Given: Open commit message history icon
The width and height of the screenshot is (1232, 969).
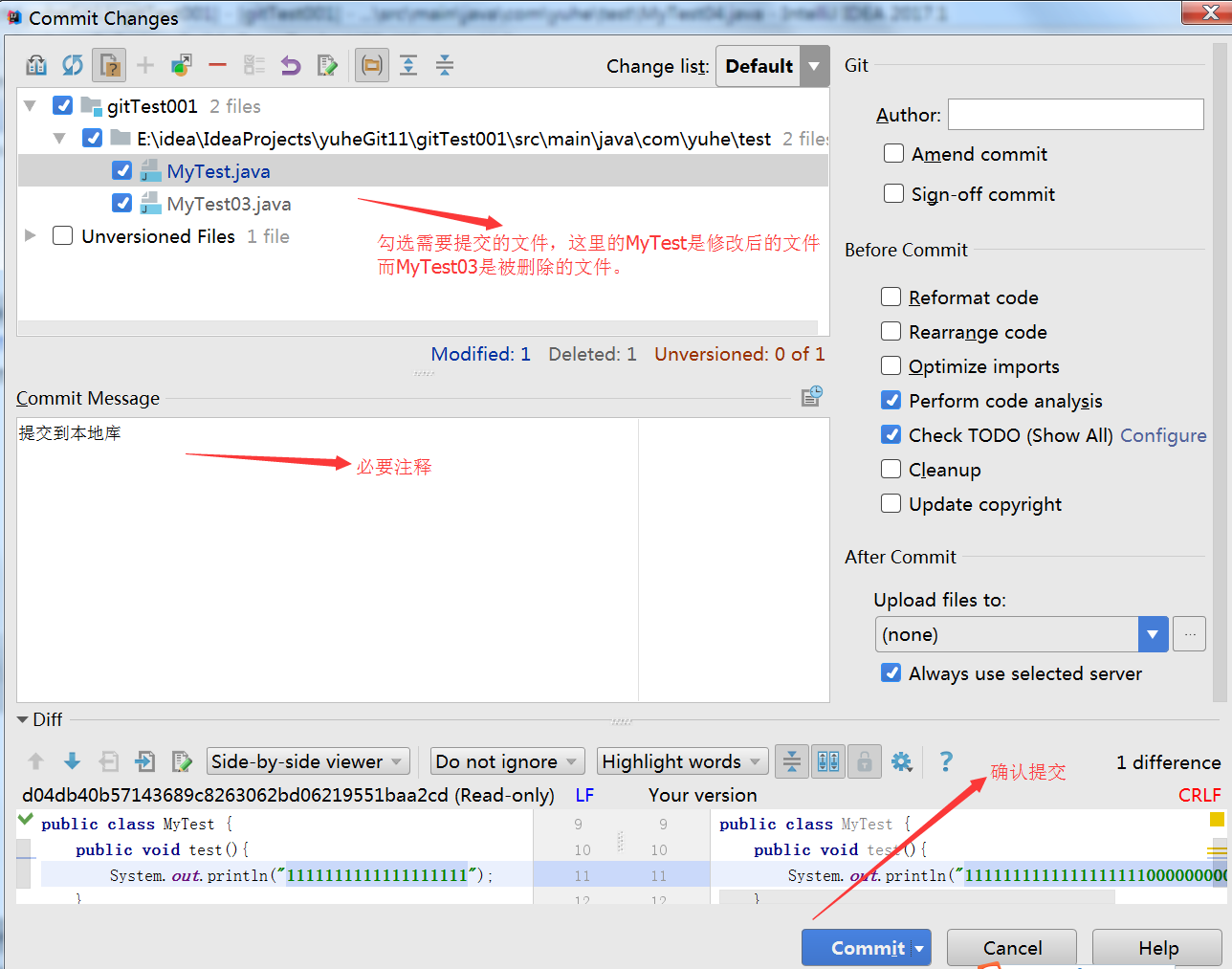Looking at the screenshot, I should (x=812, y=396).
